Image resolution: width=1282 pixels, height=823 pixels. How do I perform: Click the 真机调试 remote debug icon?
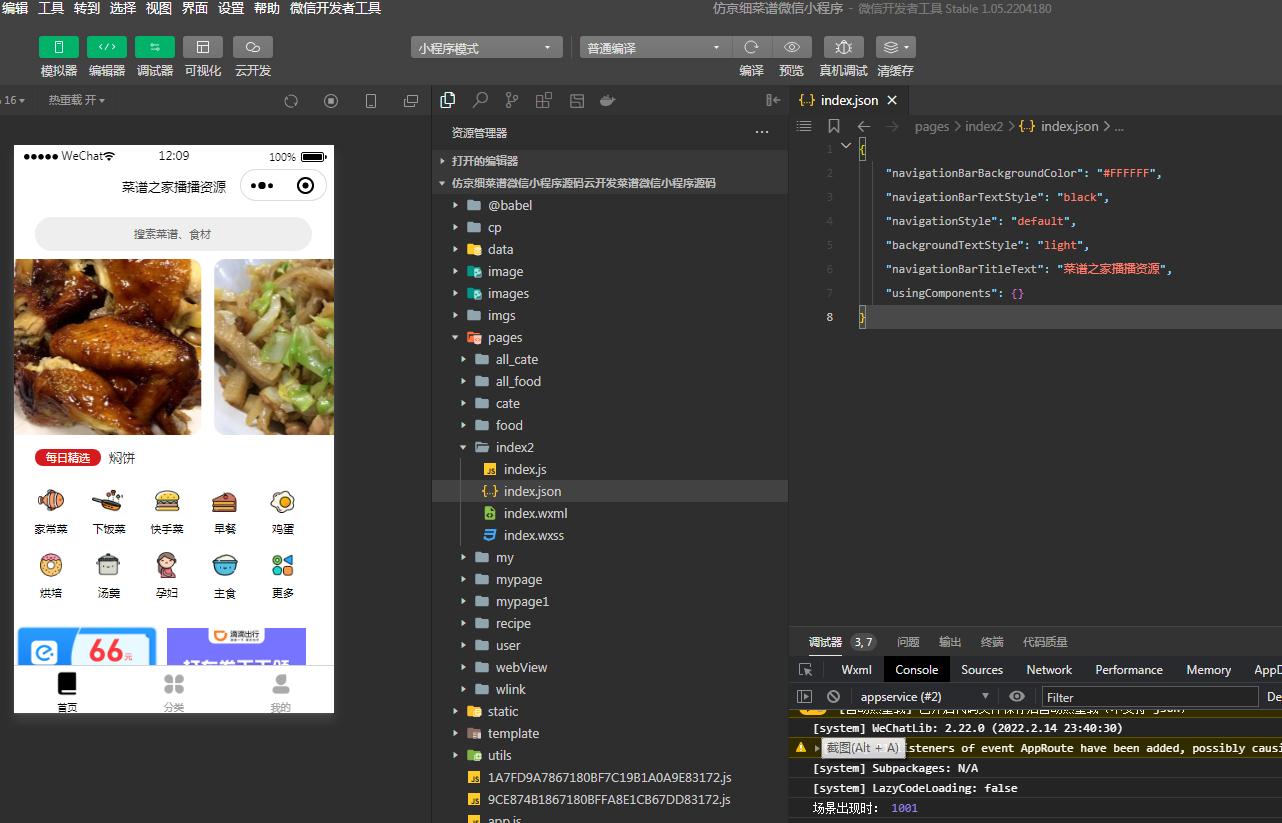pos(844,47)
